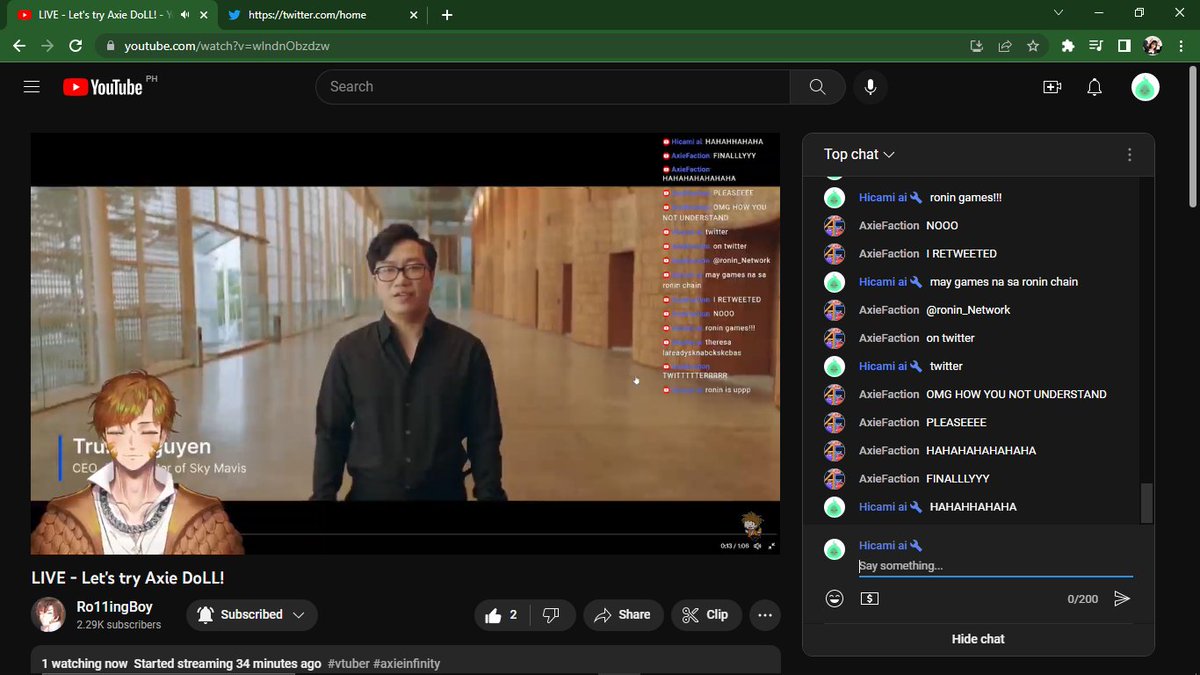
Task: Send the chat message arrow
Action: tap(1122, 598)
